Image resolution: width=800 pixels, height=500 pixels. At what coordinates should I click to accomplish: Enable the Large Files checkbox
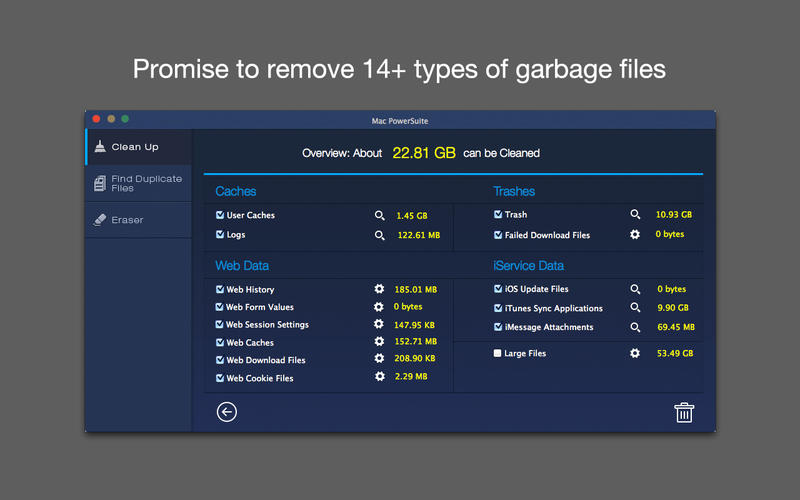tap(498, 353)
